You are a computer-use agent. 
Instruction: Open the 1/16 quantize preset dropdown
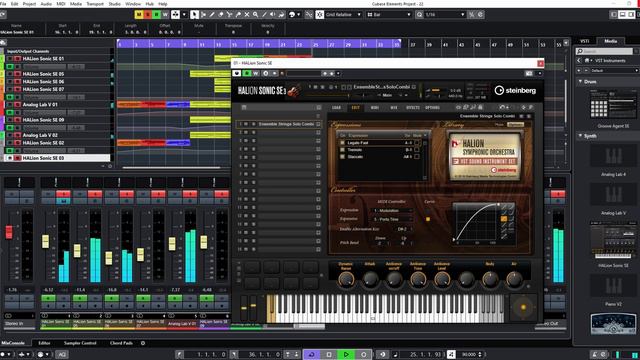coord(445,15)
